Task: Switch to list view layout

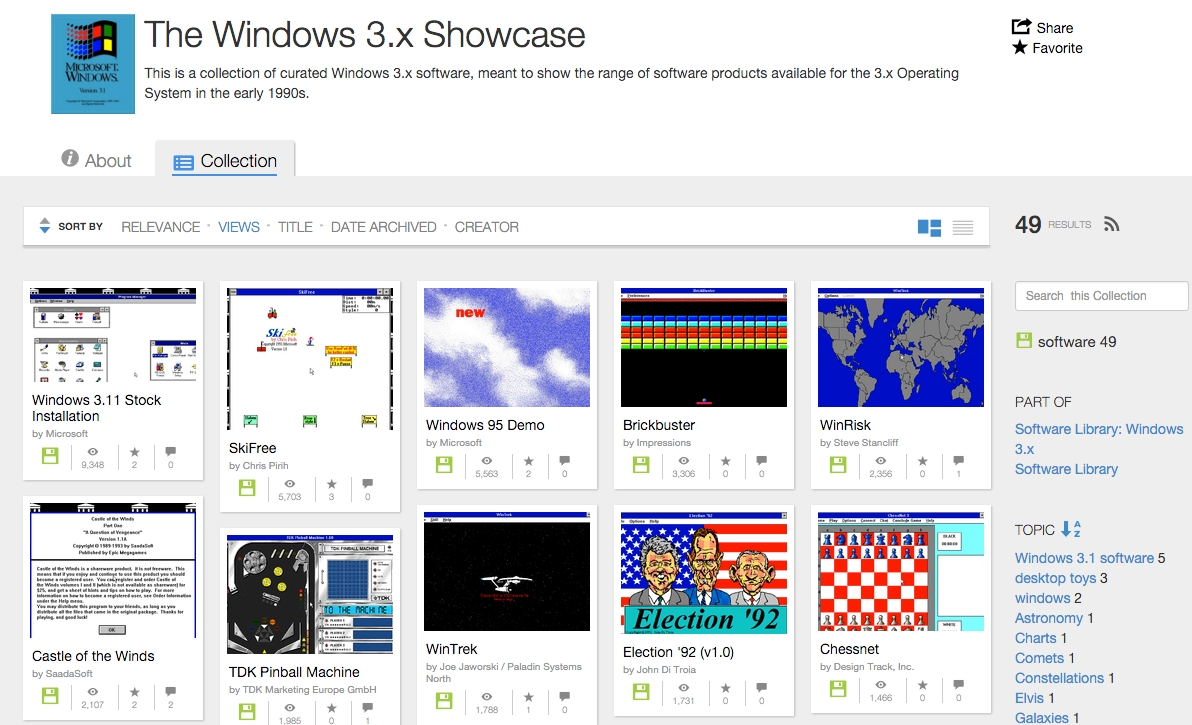Action: pos(963,227)
